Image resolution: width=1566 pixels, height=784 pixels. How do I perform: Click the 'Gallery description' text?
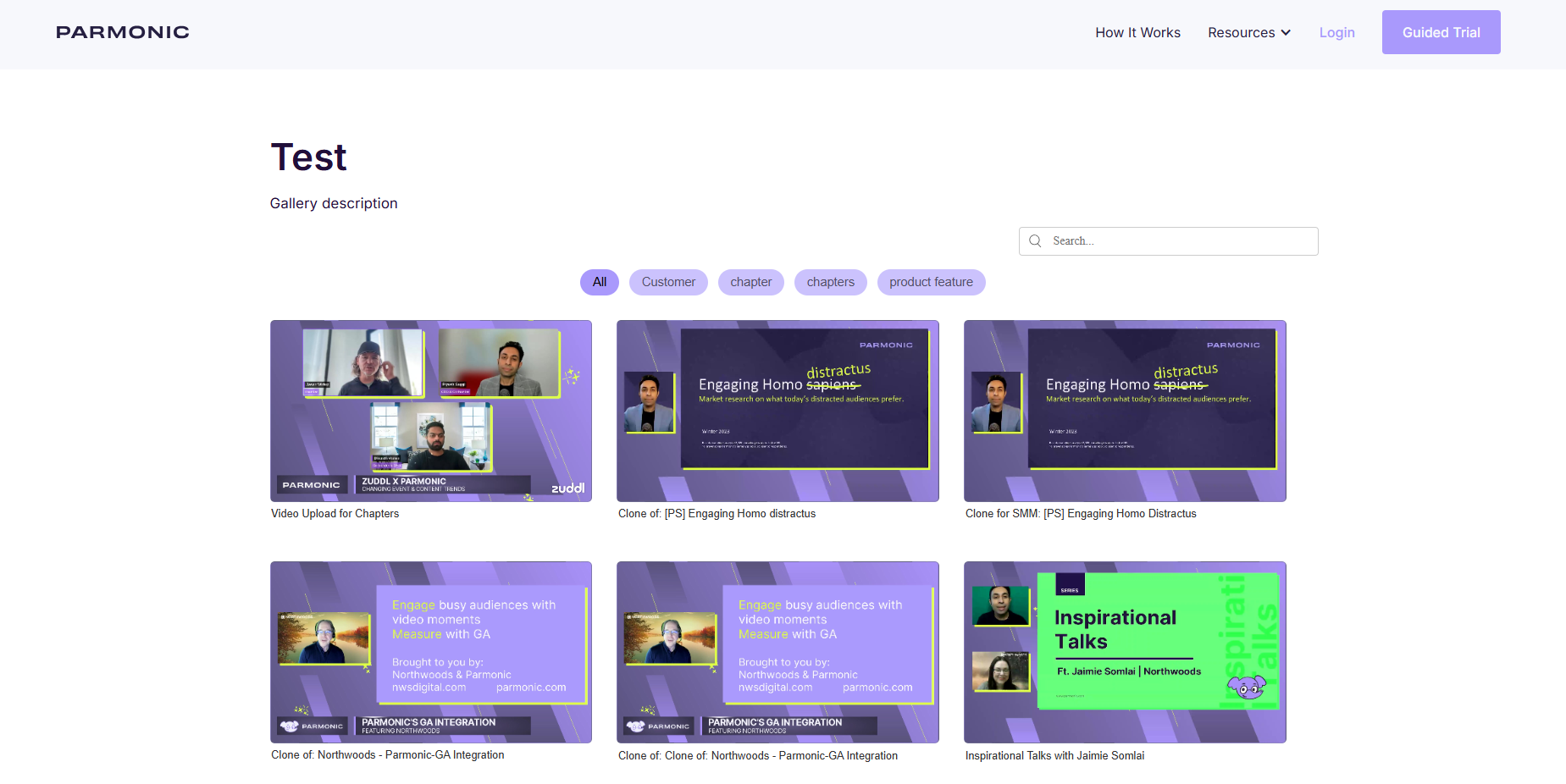click(334, 203)
